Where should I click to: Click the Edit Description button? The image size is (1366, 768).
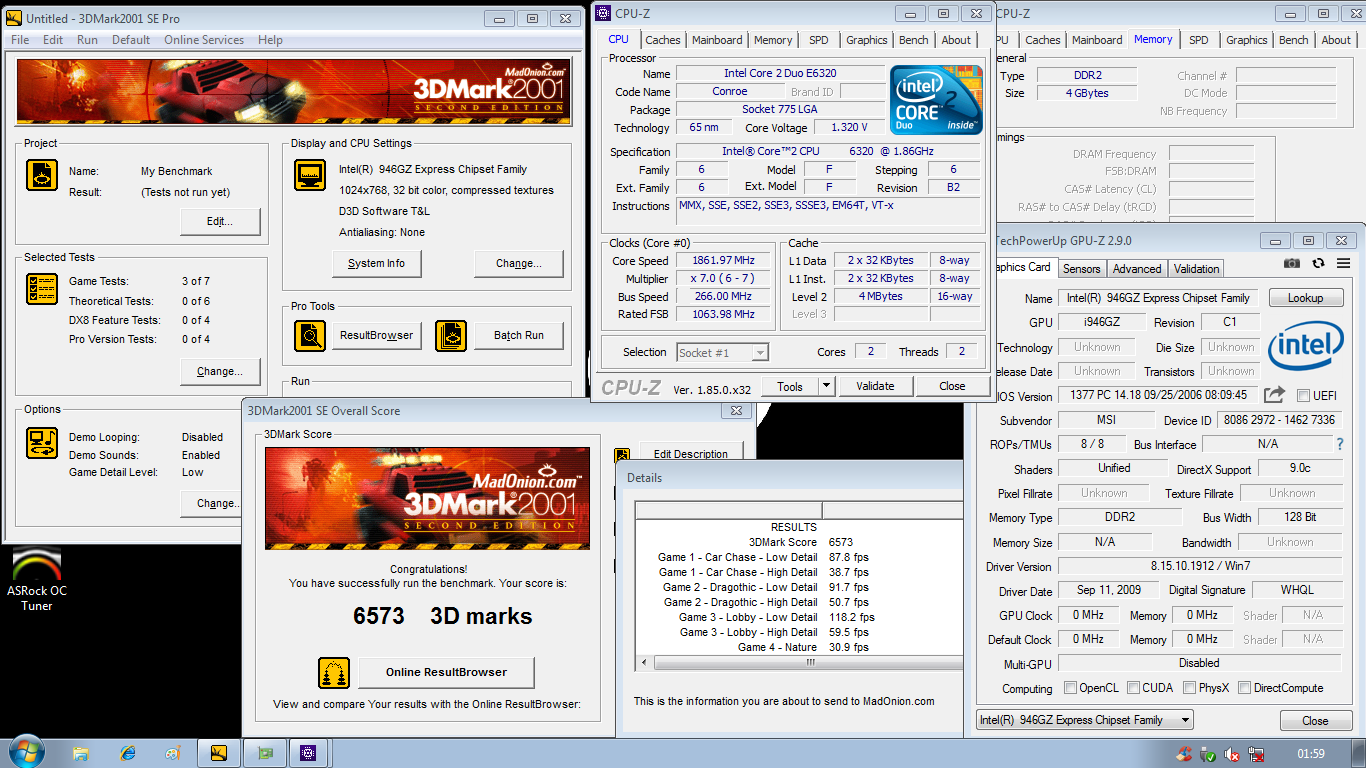[691, 453]
